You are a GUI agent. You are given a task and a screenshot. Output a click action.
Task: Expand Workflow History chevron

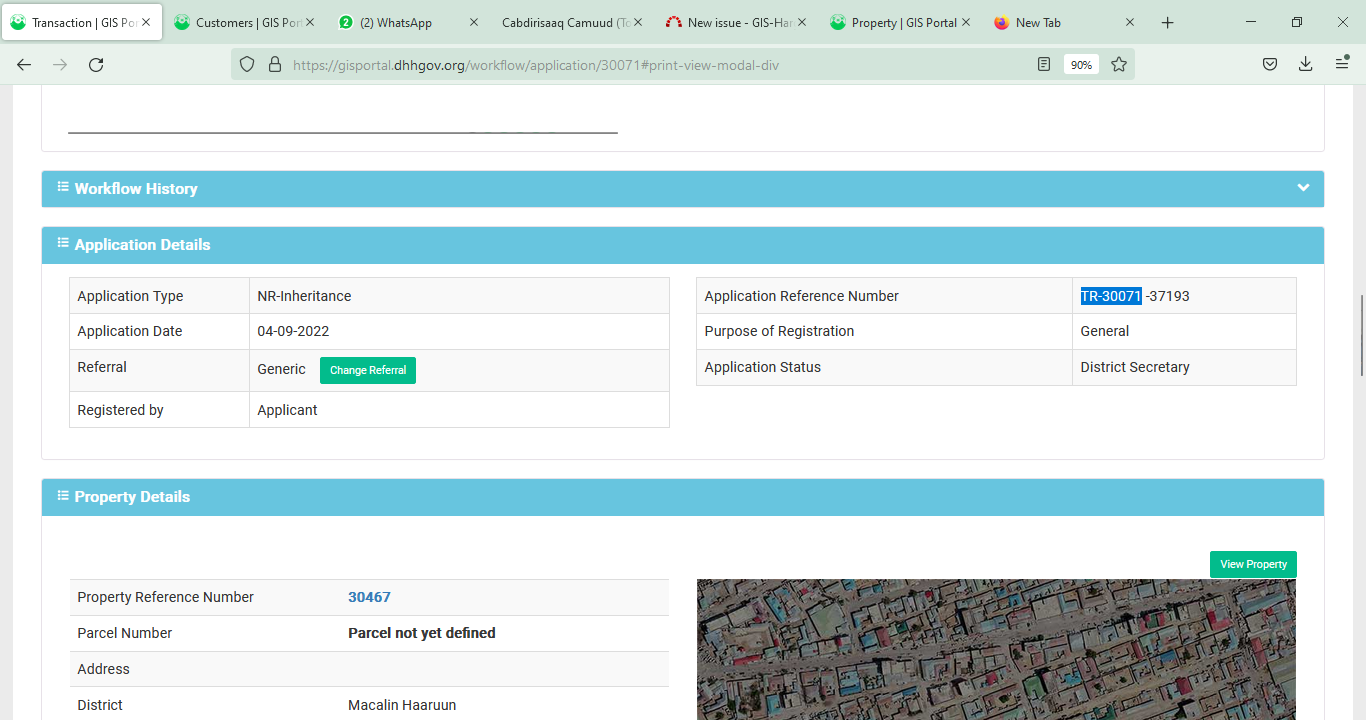point(1303,188)
